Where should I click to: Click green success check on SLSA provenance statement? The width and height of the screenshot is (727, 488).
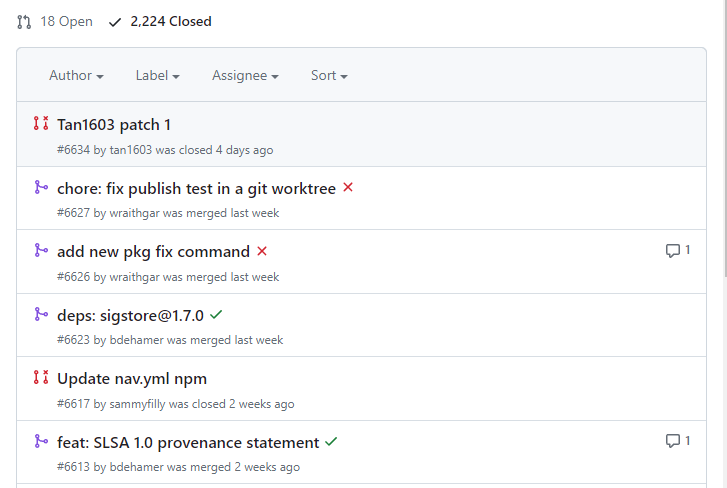tap(331, 442)
